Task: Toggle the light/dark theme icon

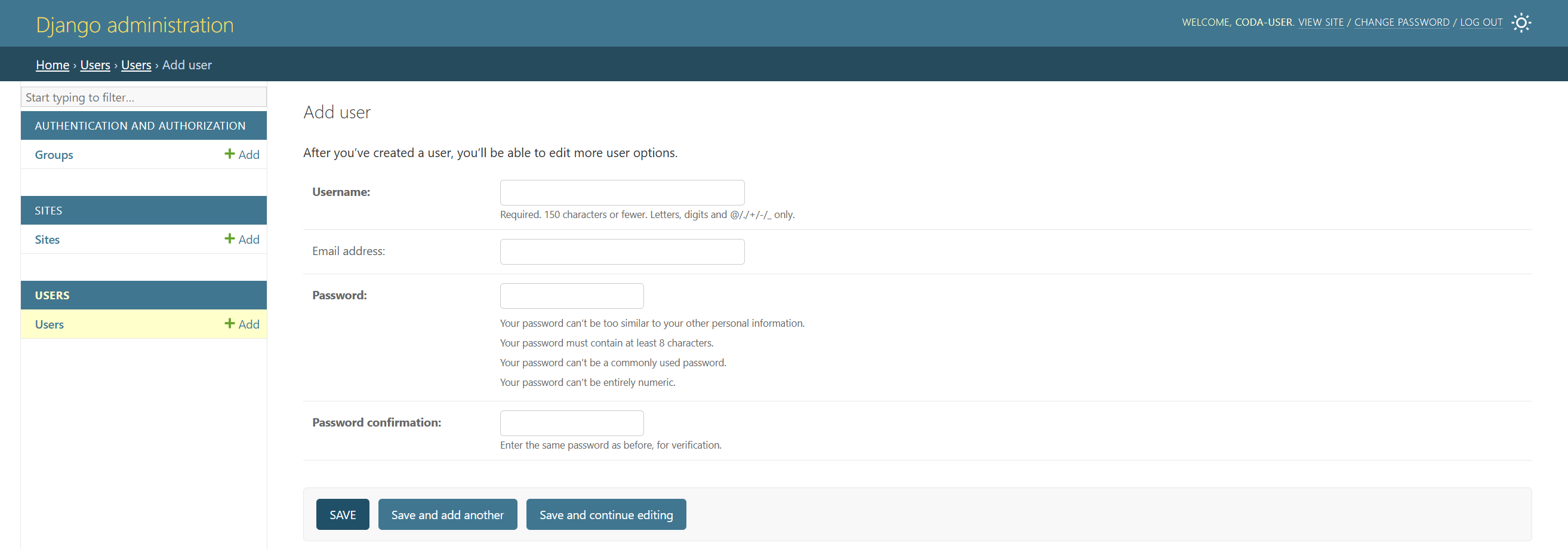Action: coord(1520,23)
